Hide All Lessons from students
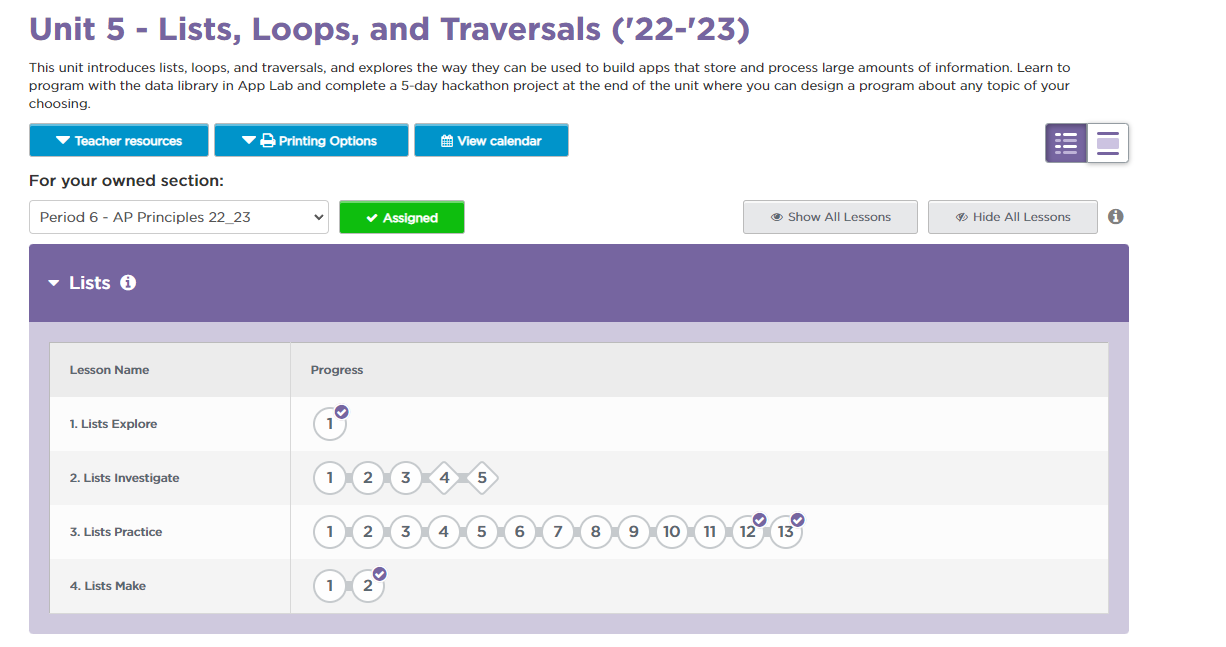Screen dimensions: 1226x647 tap(1012, 217)
